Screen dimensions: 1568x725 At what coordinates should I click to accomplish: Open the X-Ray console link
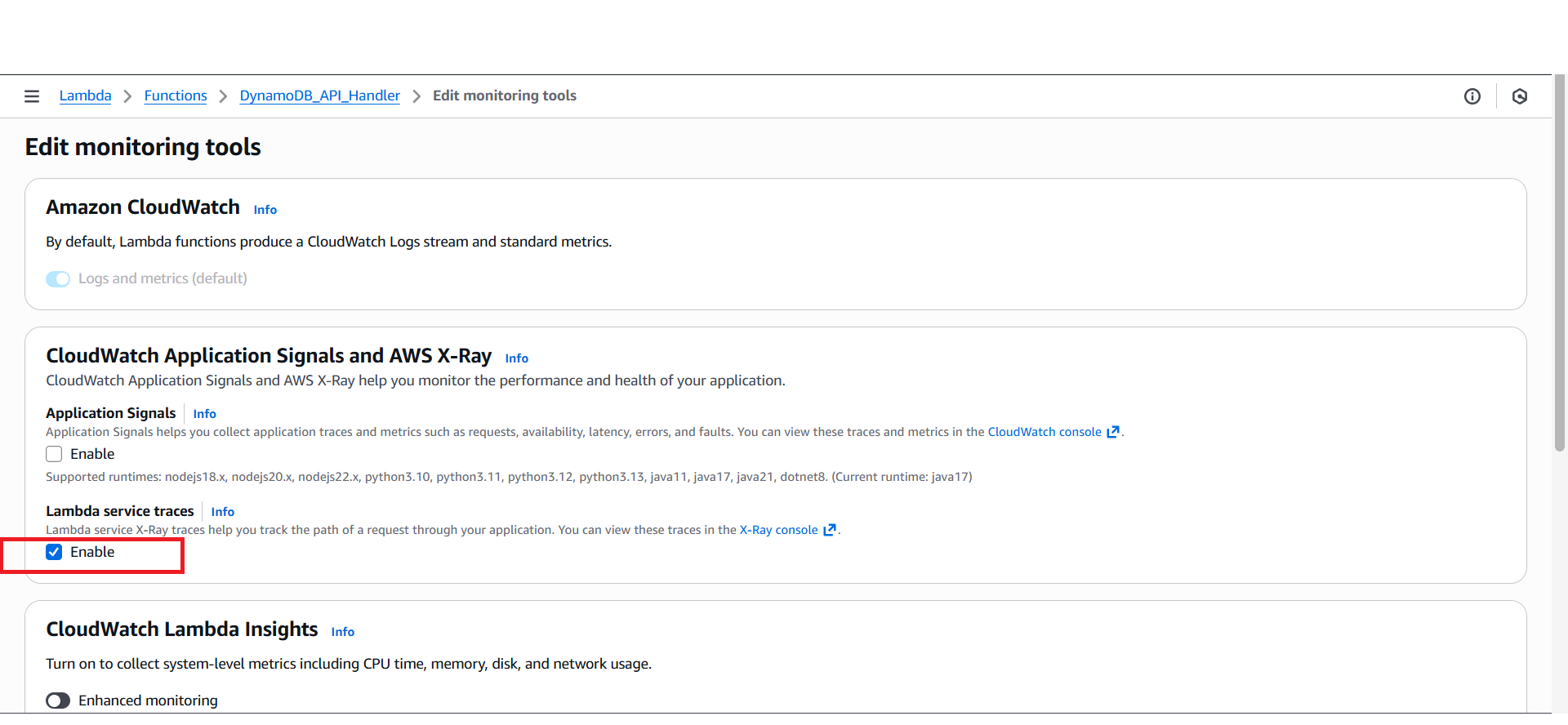(x=777, y=530)
